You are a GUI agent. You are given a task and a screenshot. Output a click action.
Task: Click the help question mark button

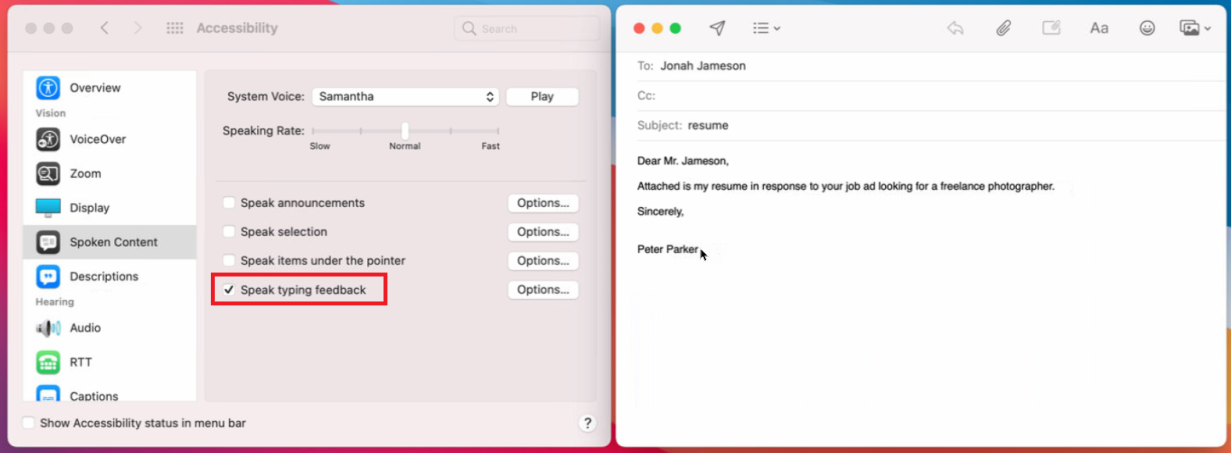tap(587, 423)
